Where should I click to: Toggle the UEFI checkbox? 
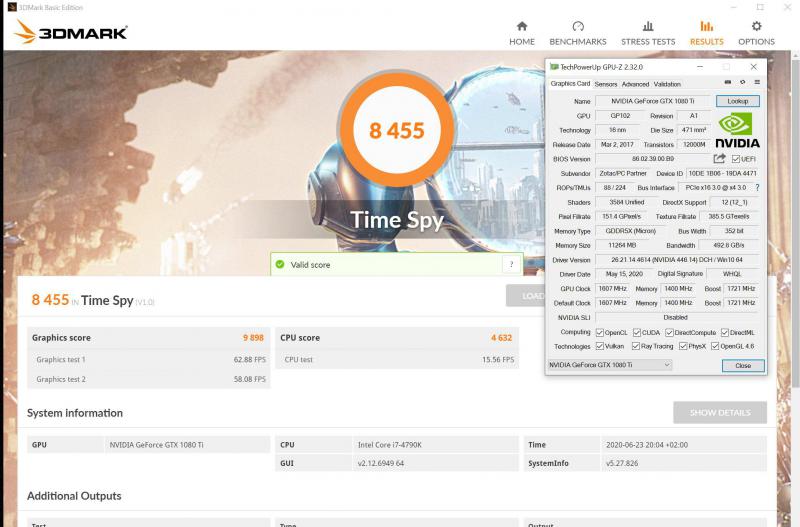736,159
